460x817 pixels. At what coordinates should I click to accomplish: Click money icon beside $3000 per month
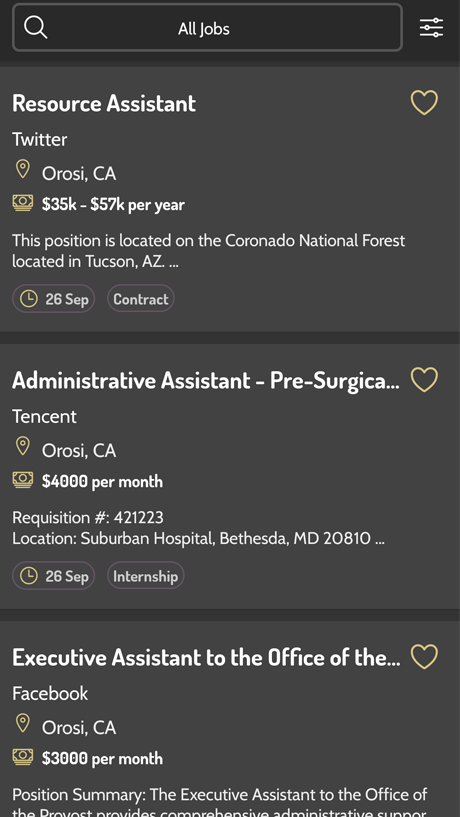click(x=23, y=758)
